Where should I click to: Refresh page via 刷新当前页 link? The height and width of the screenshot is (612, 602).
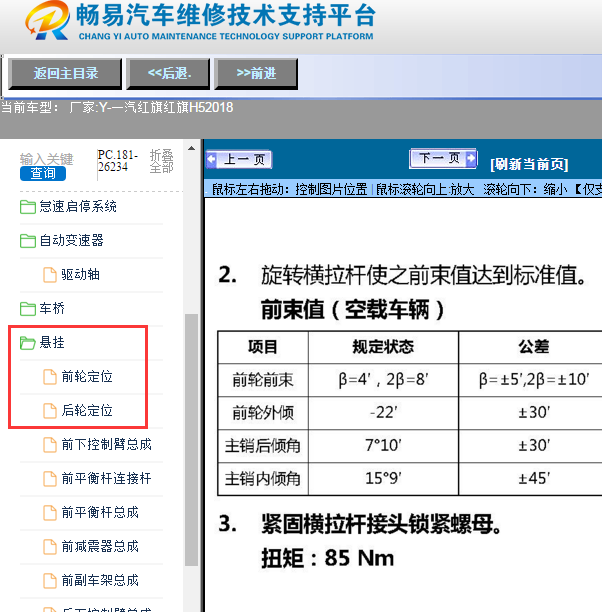[529, 164]
